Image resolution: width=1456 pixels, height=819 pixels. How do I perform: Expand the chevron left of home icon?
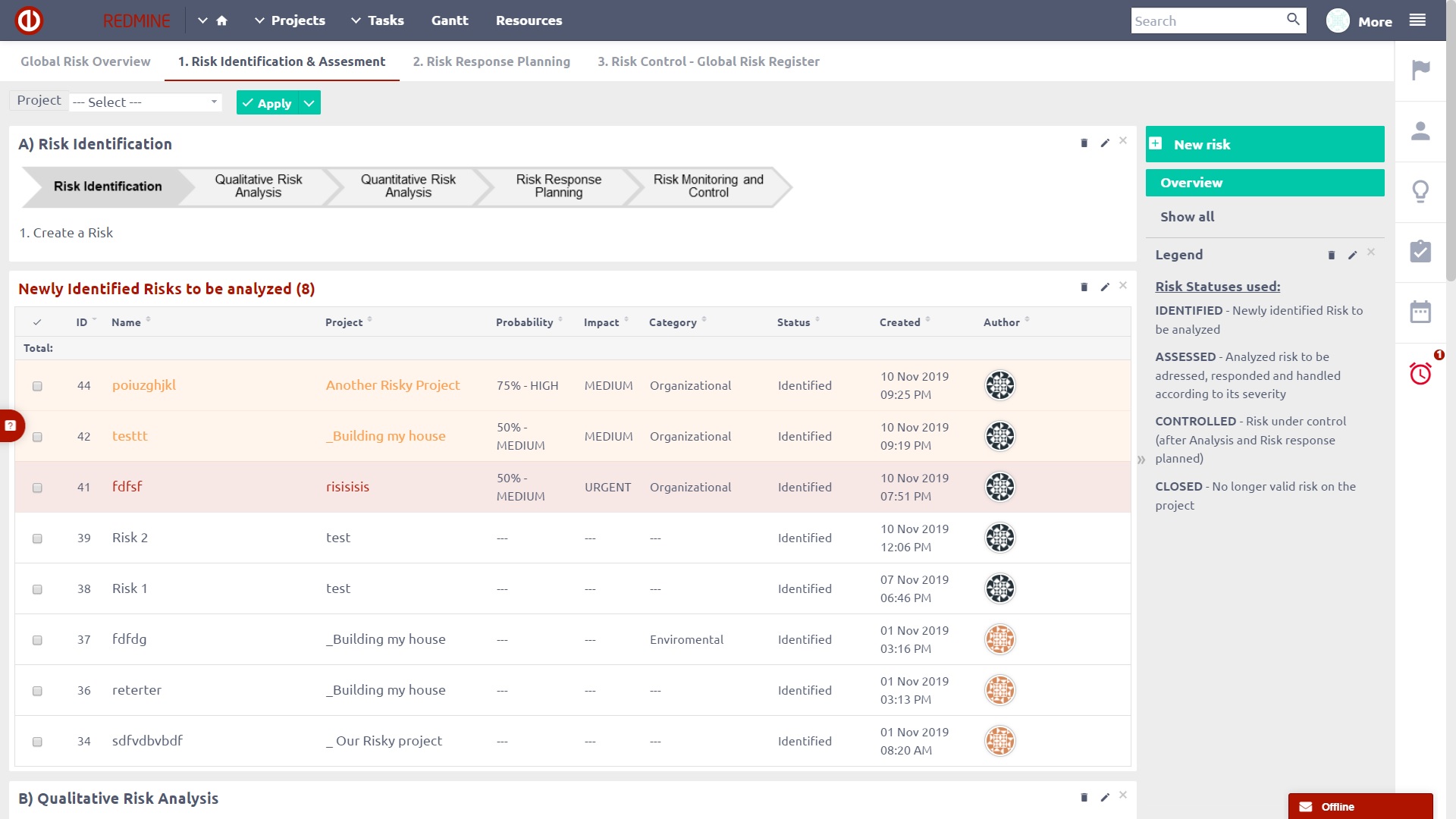coord(202,20)
